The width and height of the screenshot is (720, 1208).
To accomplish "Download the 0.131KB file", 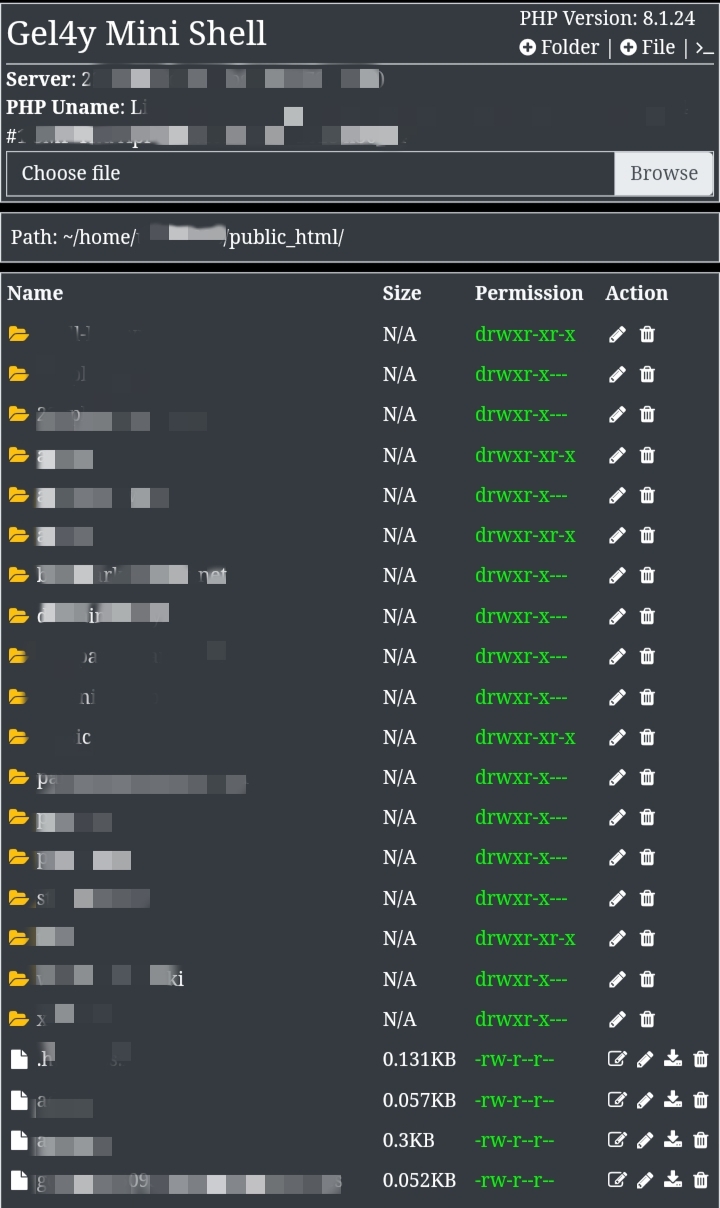I will pyautogui.click(x=673, y=1059).
